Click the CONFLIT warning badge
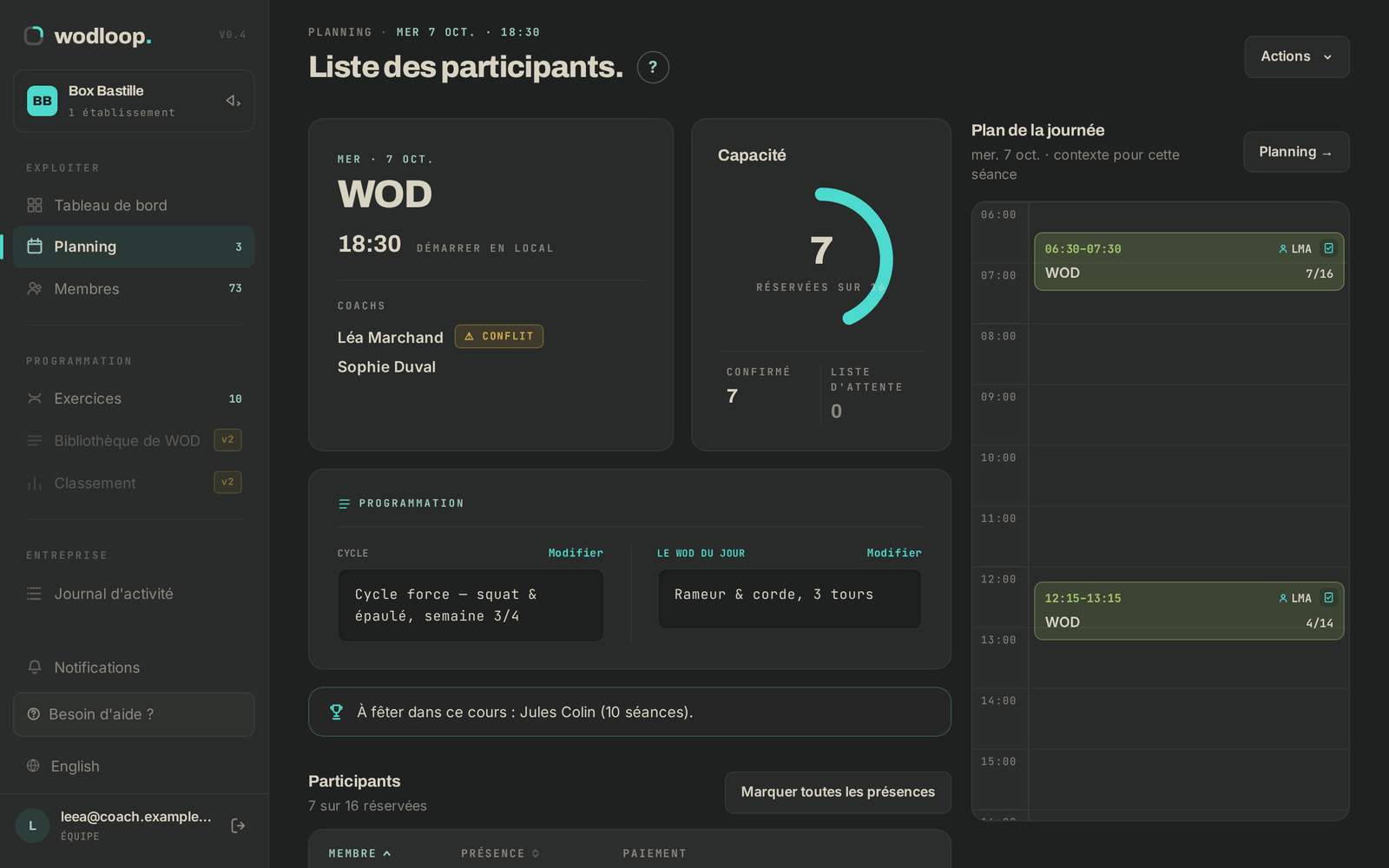The width and height of the screenshot is (1389, 868). point(499,336)
